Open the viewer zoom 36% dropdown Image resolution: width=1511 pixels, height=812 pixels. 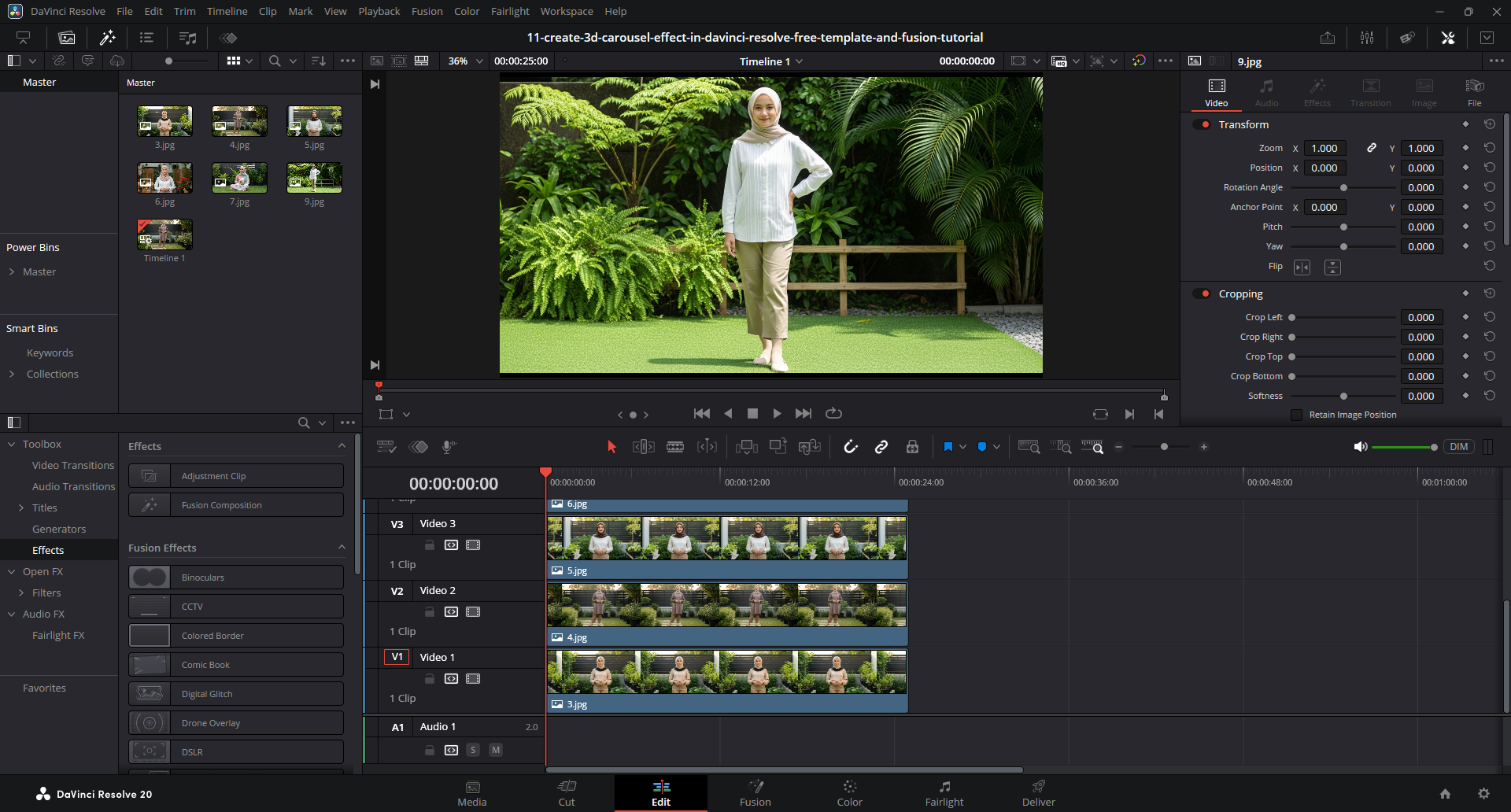tap(466, 61)
